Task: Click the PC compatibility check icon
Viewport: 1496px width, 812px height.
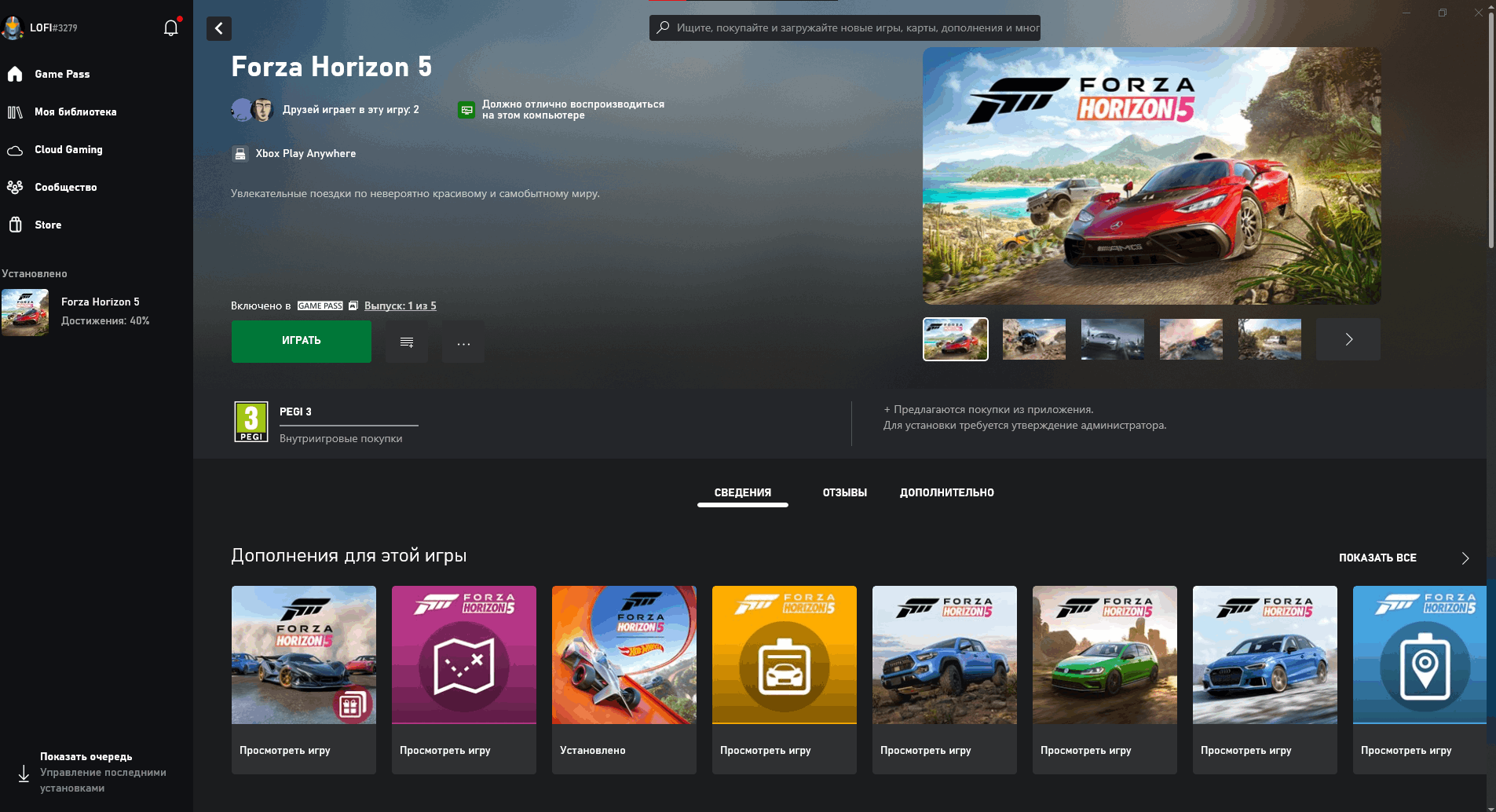Action: tap(466, 110)
